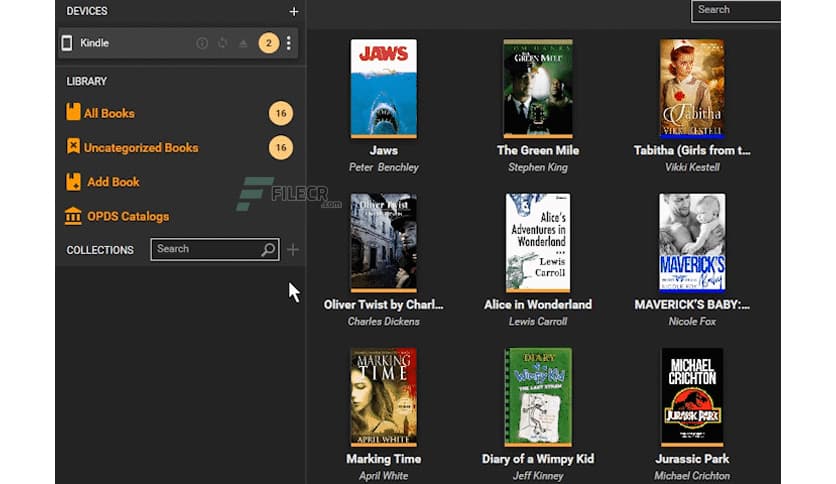Focus the top library Search box
This screenshot has width=836, height=484.
(x=736, y=11)
